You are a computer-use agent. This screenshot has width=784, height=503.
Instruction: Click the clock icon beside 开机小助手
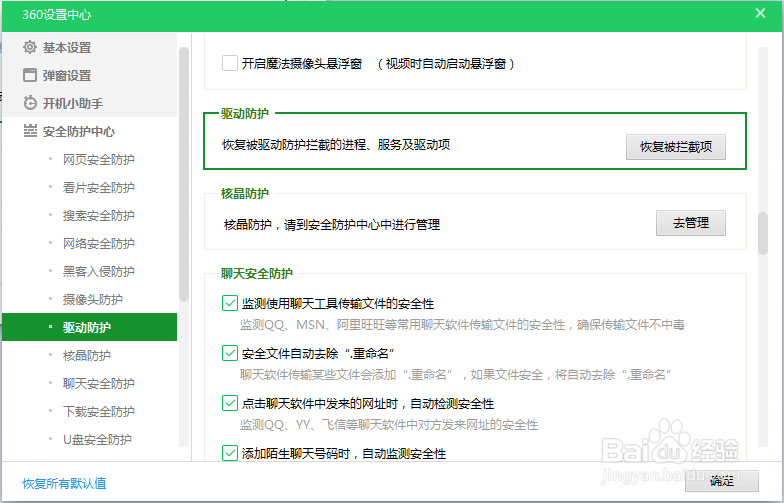click(x=30, y=103)
